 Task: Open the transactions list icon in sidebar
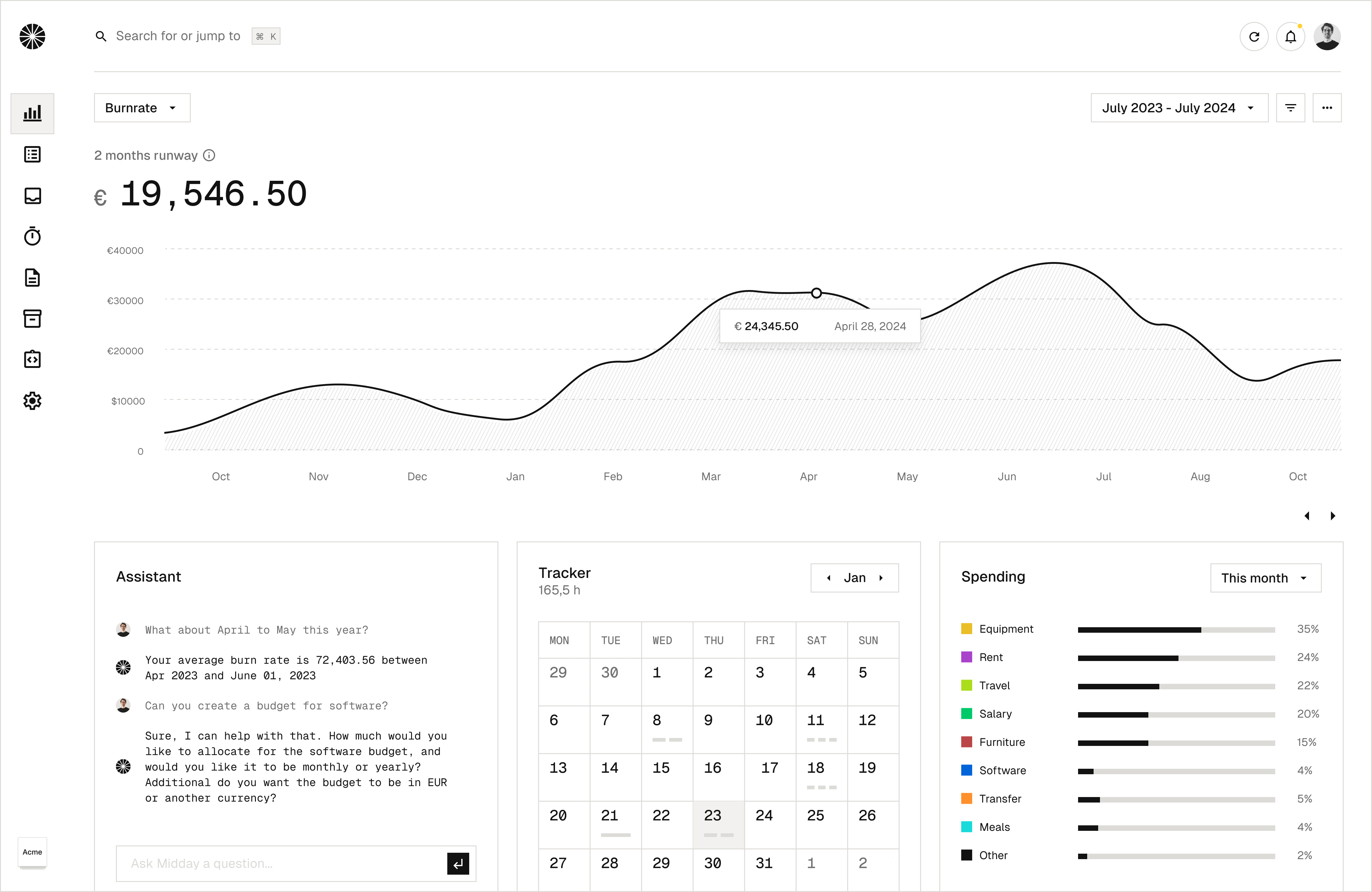32,155
